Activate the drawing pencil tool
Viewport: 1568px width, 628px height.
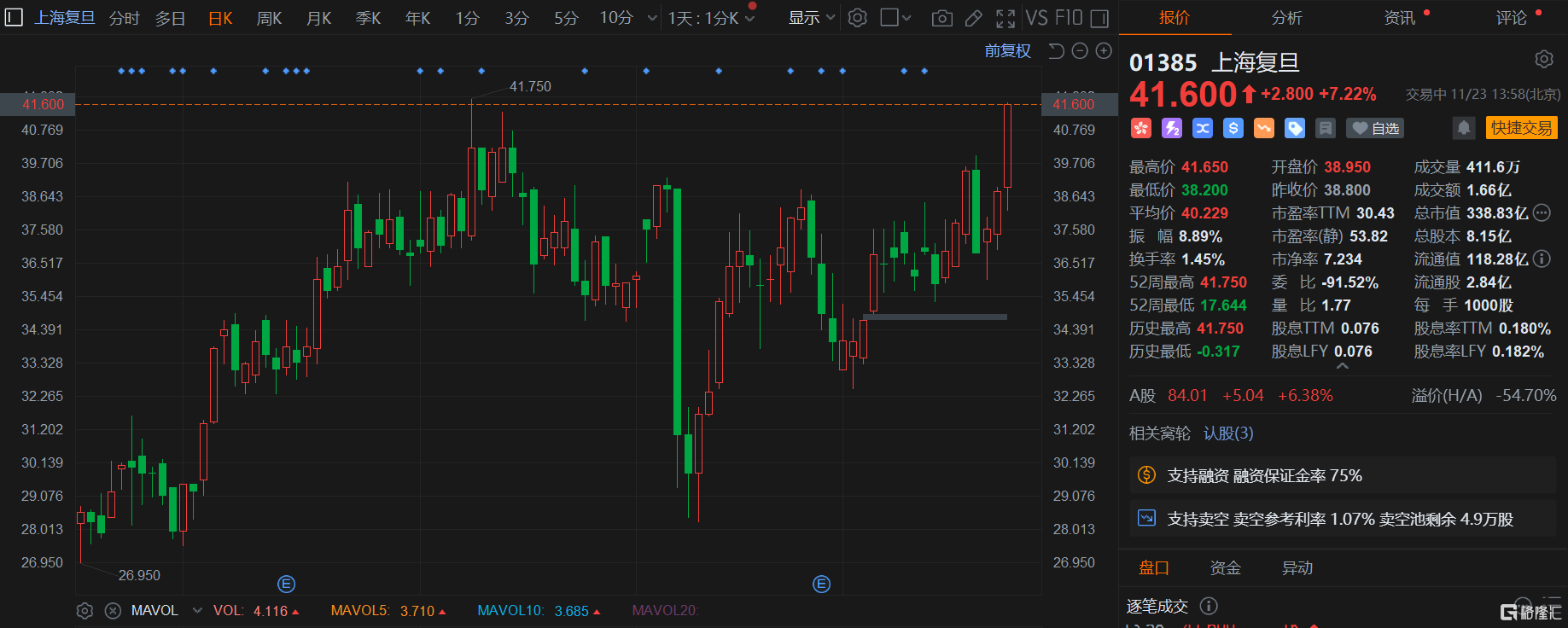(x=974, y=18)
